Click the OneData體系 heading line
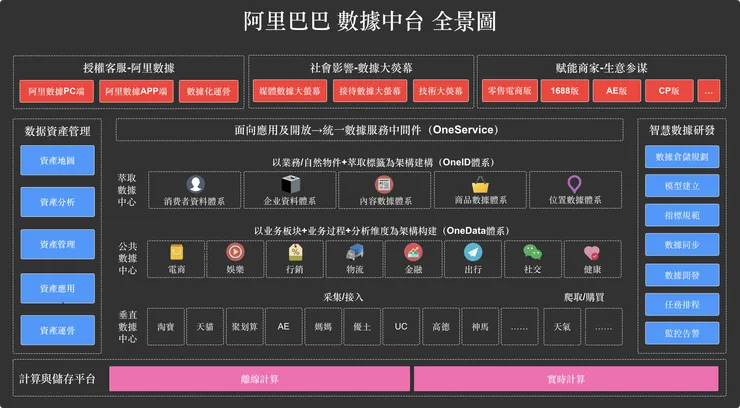 (384, 231)
